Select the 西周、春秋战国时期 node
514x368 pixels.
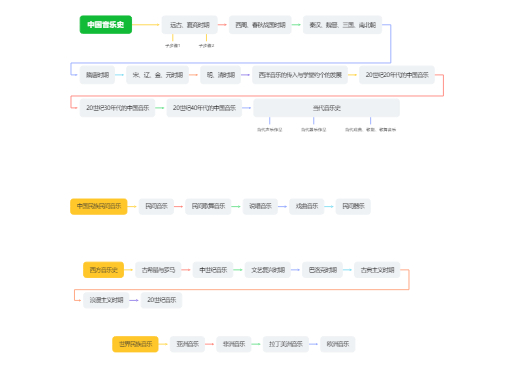260,25
